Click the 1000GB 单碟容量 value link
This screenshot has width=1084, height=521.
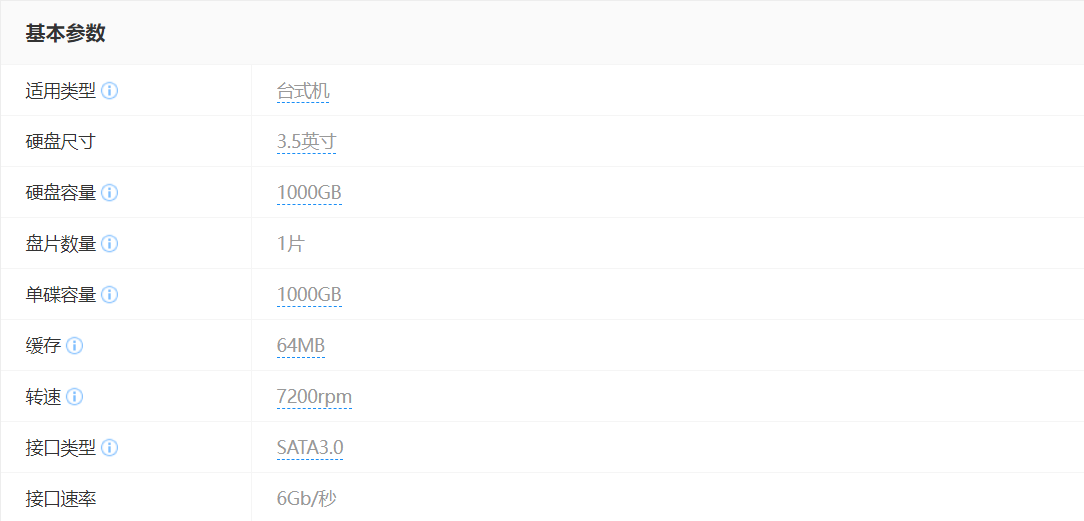[x=309, y=295]
